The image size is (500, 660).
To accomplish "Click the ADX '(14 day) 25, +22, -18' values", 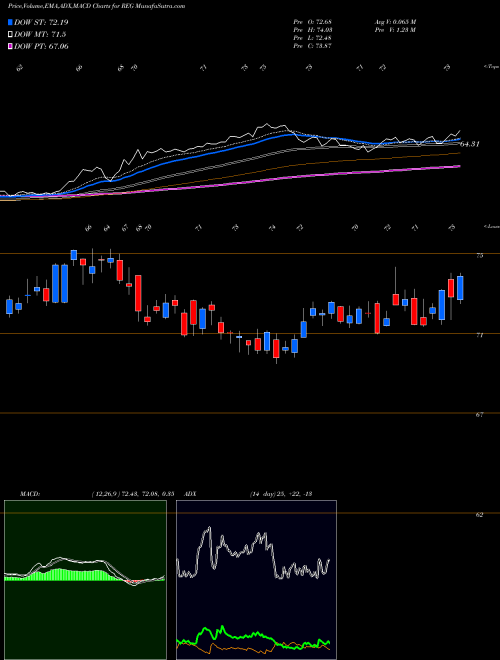I will [x=280, y=494].
